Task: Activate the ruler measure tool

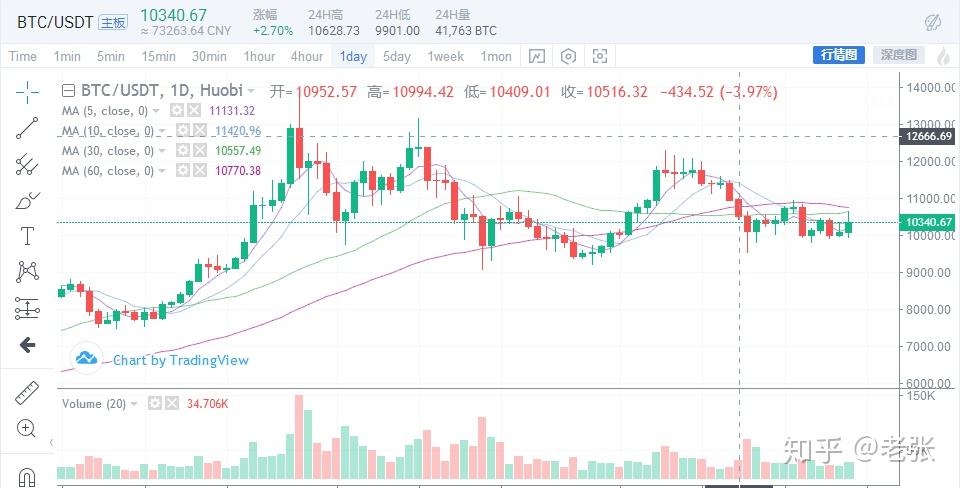Action: [27, 394]
